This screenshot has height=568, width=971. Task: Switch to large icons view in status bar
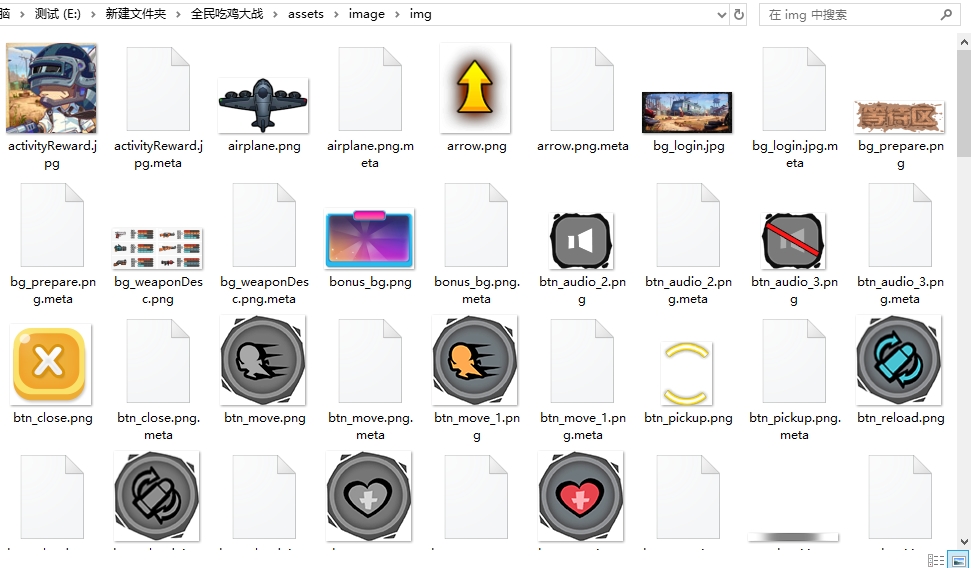tap(957, 560)
